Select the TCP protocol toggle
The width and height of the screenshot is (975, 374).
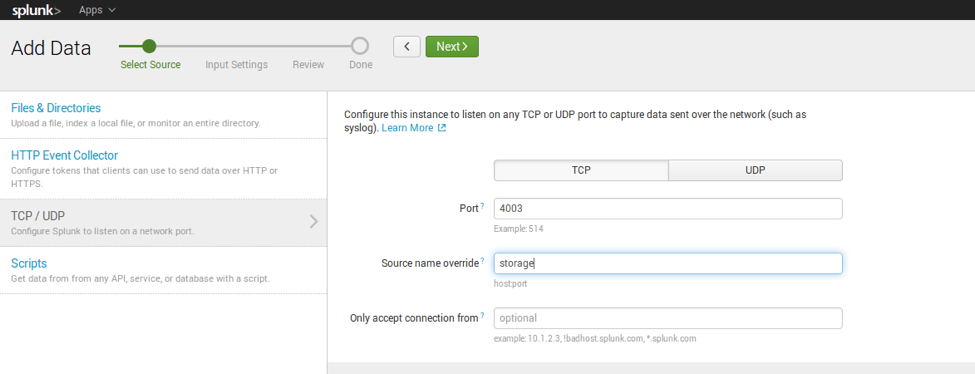tap(581, 171)
